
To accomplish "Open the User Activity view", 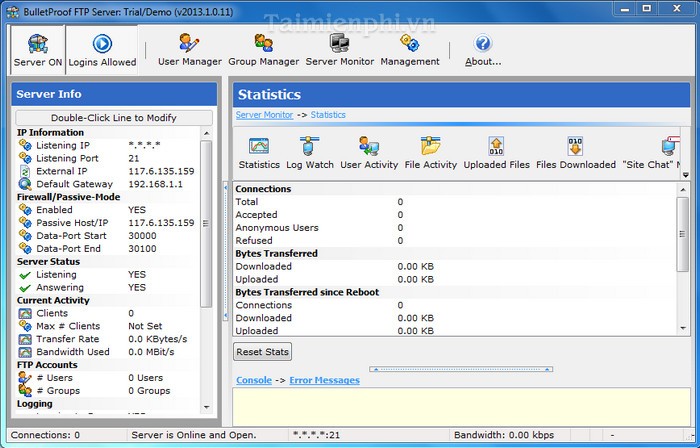I will [x=369, y=153].
